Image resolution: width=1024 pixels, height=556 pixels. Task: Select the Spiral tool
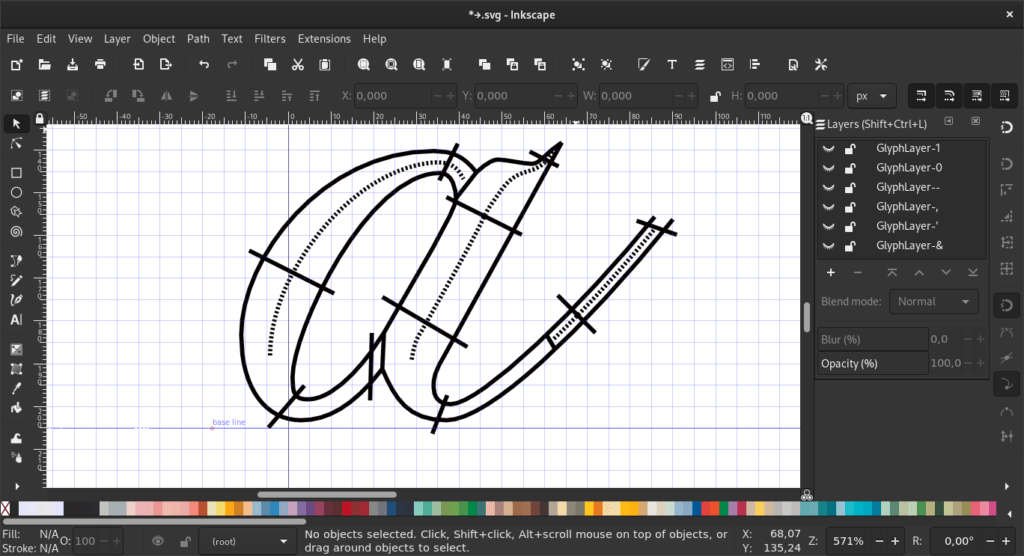[x=16, y=231]
